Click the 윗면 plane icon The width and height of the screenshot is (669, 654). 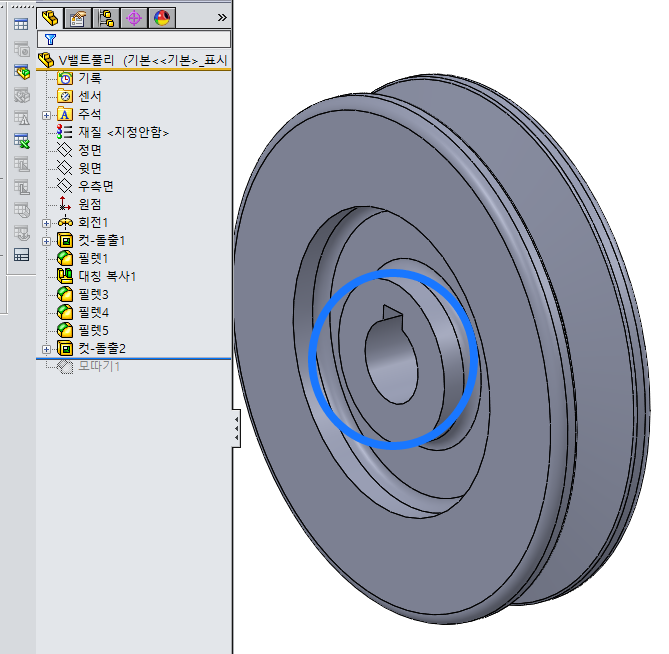(65, 168)
